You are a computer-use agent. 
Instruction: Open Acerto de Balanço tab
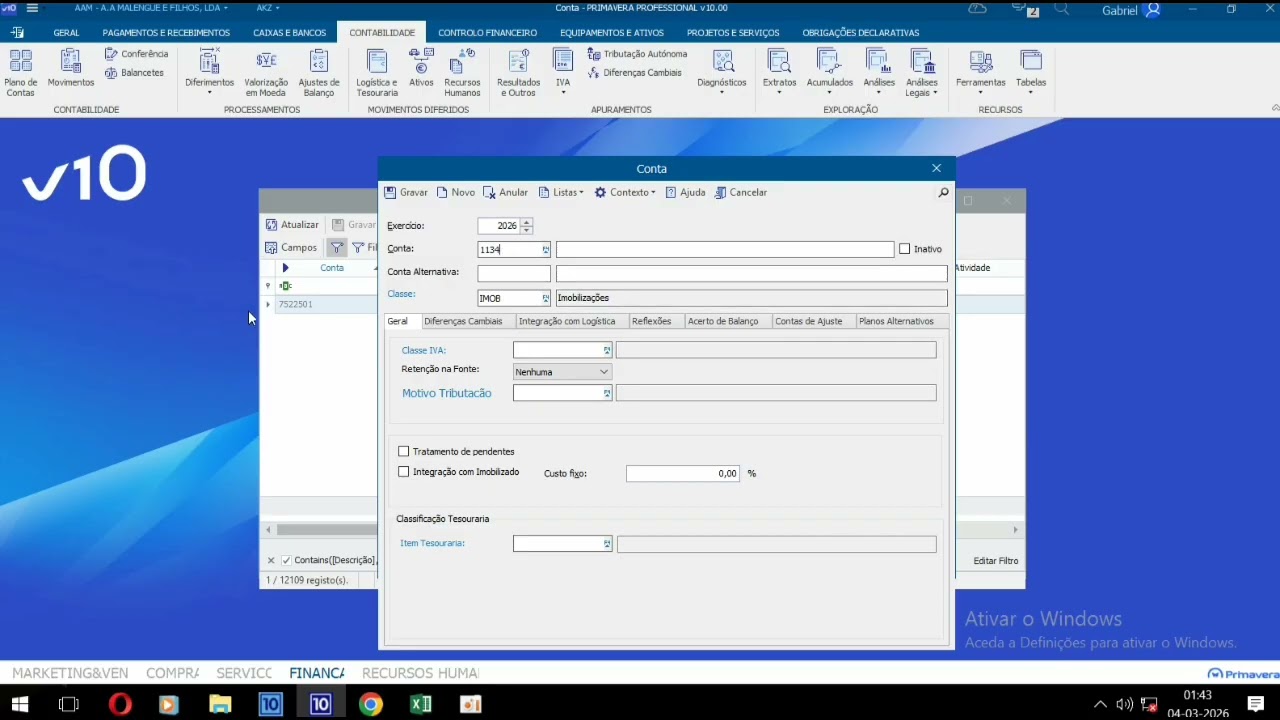coord(723,321)
